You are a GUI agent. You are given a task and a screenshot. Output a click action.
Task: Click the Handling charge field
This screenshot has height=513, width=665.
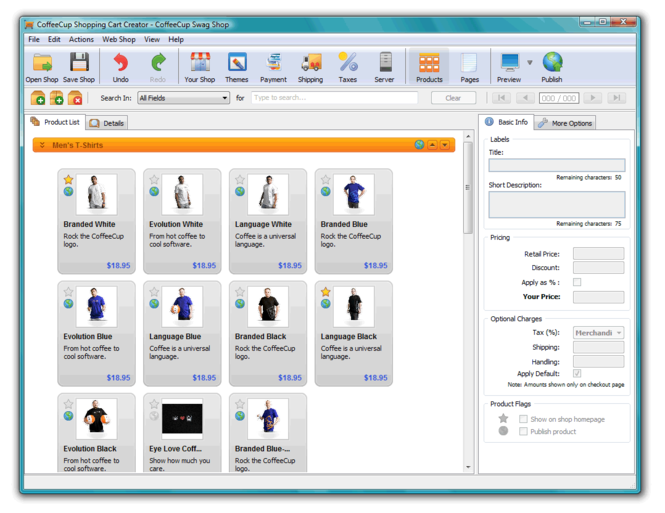point(598,362)
